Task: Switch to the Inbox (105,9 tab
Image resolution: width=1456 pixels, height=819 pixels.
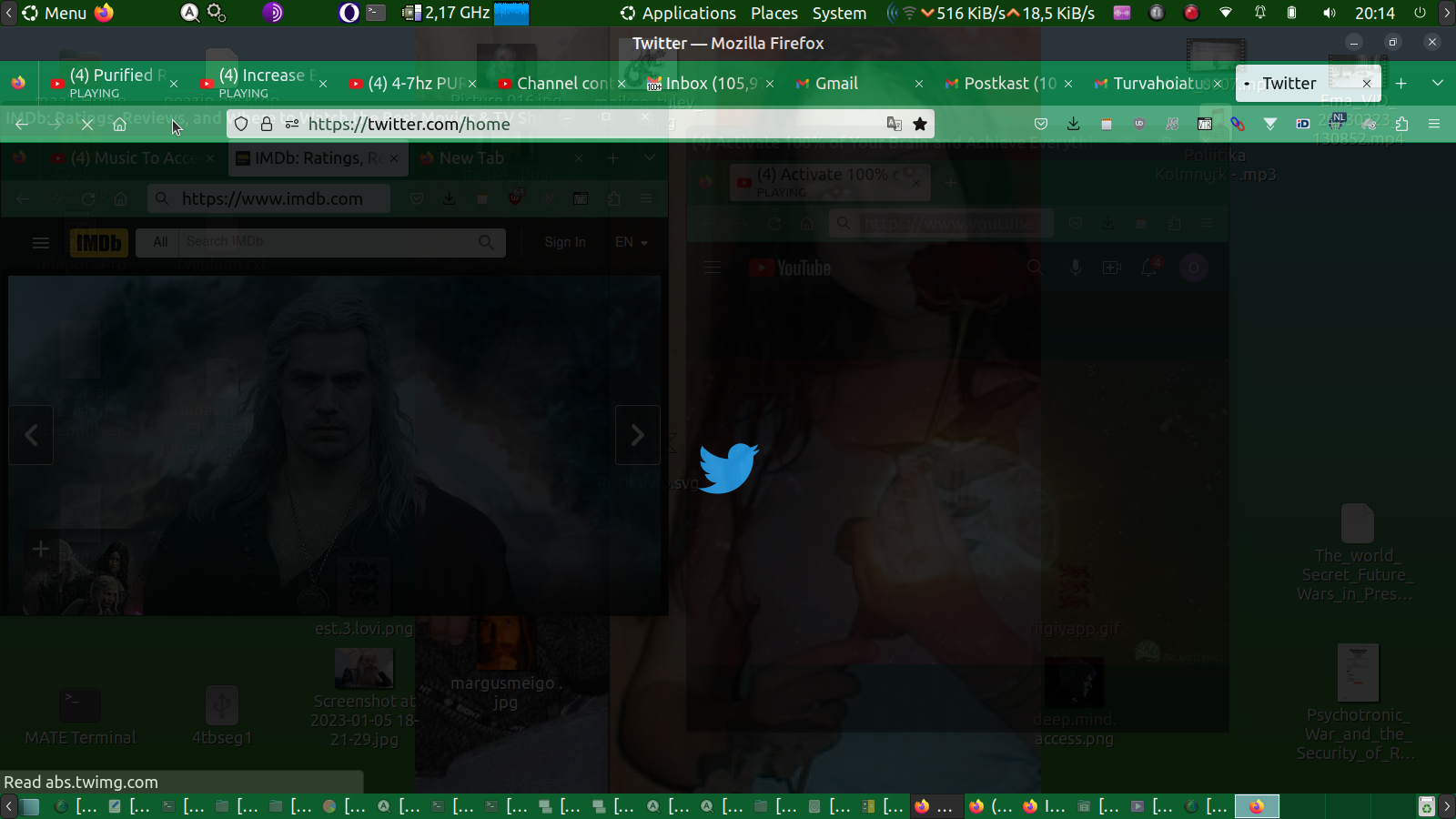Action: [x=711, y=83]
